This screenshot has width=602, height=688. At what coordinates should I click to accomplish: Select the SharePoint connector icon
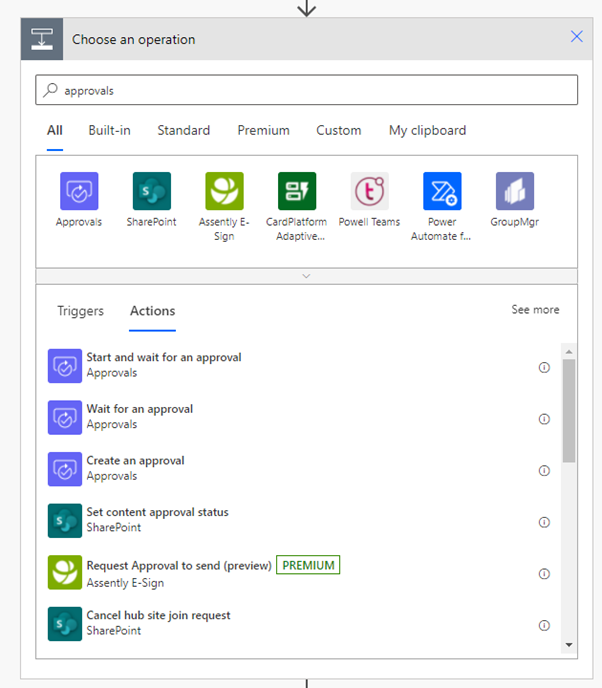152,191
